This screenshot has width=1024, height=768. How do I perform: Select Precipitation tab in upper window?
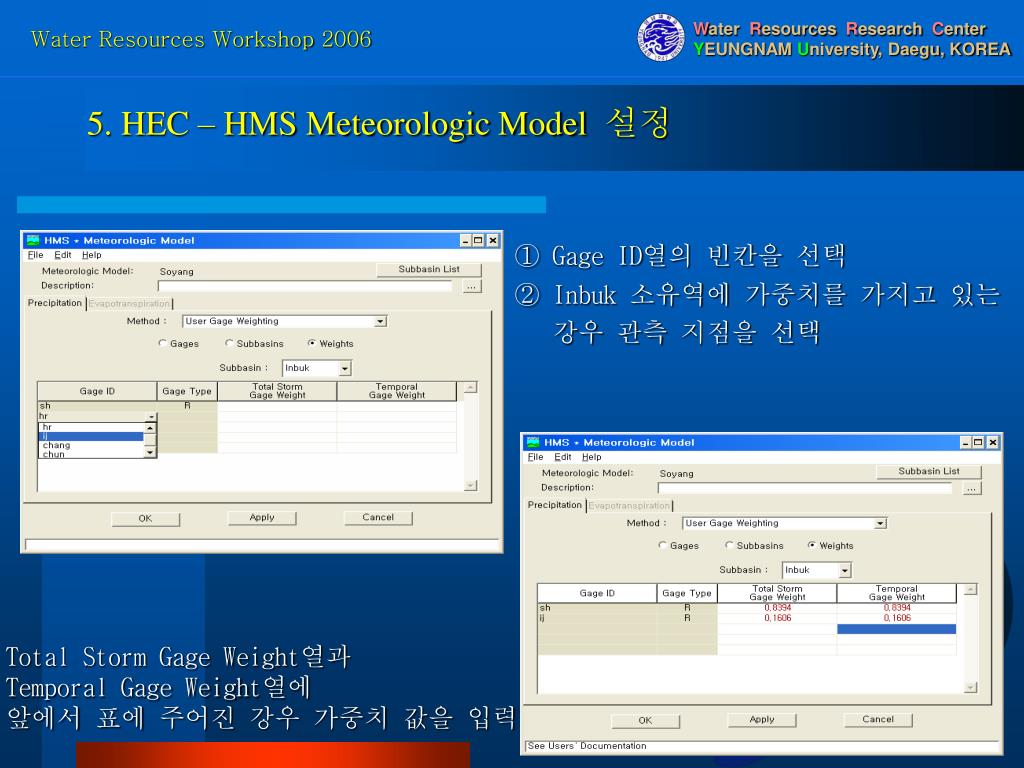(55, 303)
